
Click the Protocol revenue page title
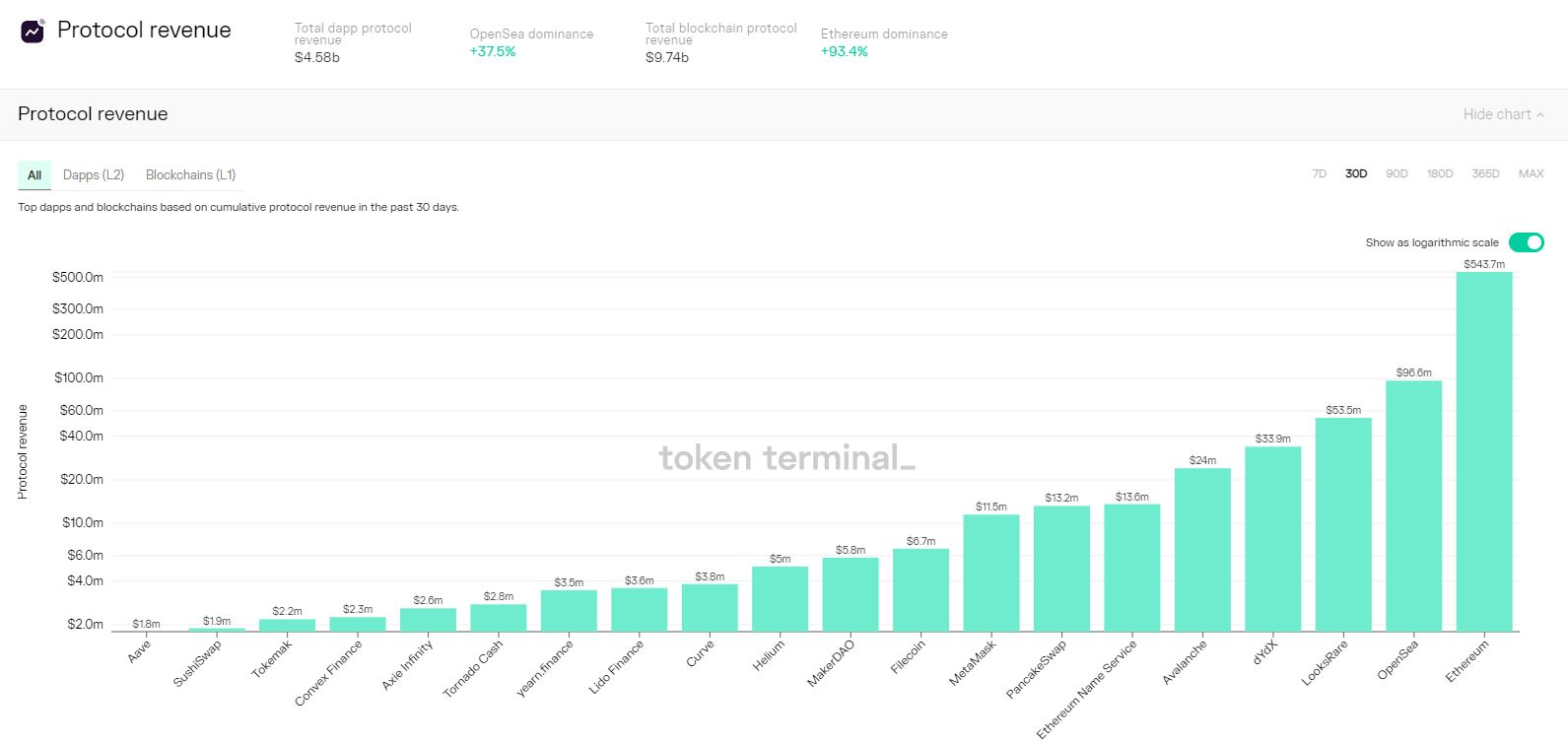(x=144, y=31)
